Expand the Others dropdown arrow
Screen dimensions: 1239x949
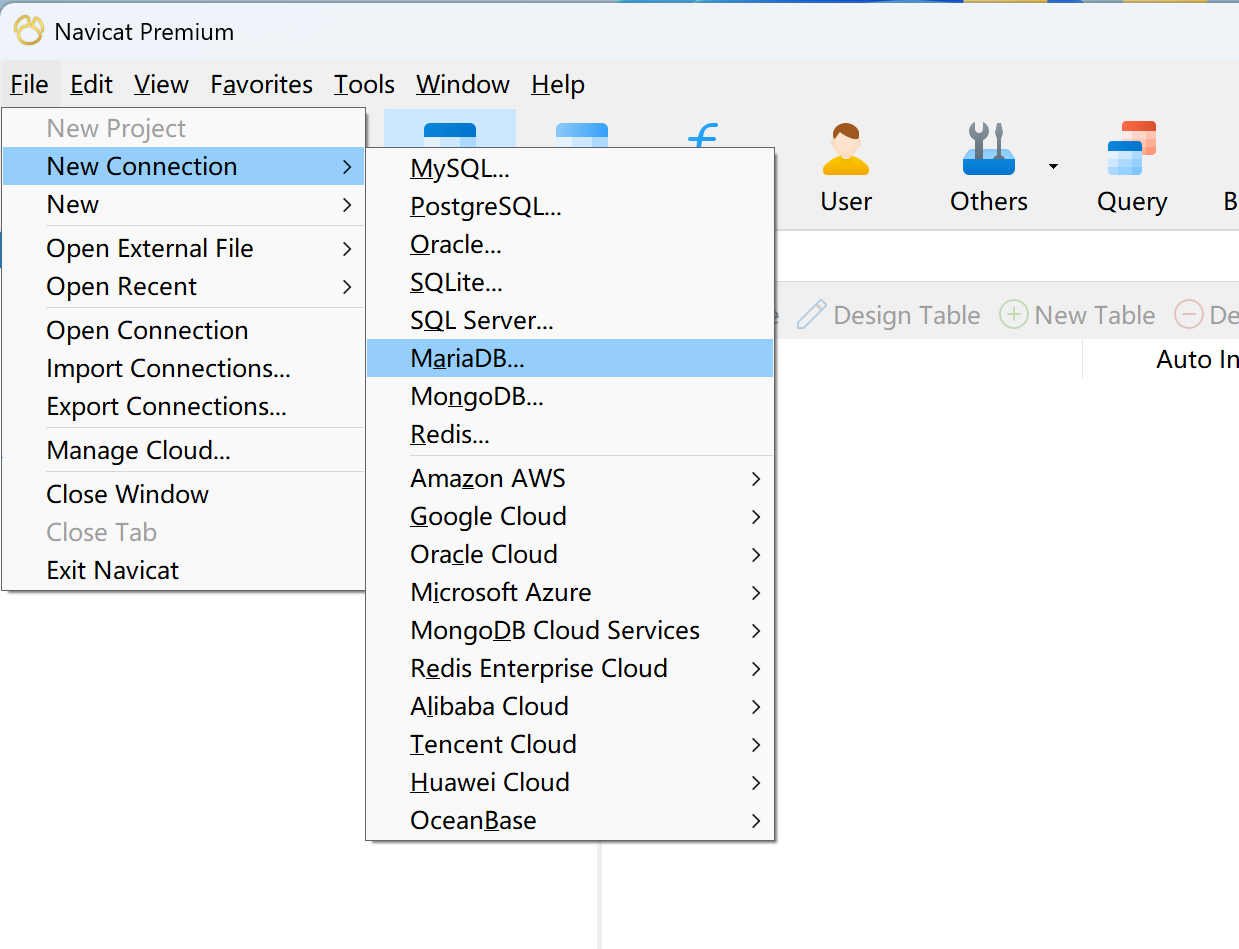(1053, 166)
